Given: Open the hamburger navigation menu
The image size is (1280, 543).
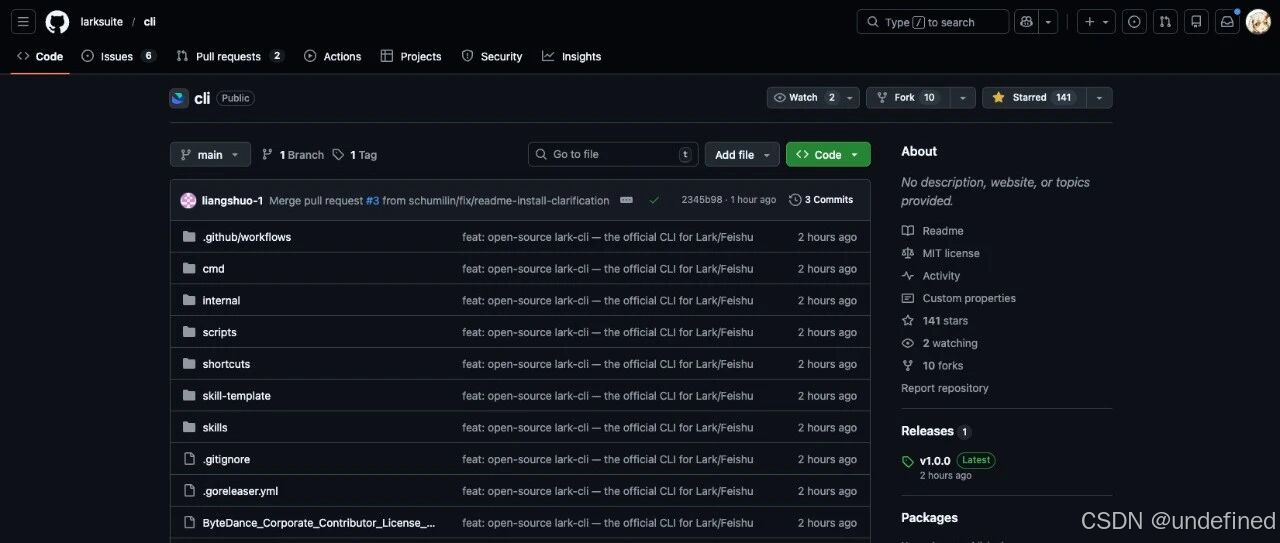Looking at the screenshot, I should 23,22.
